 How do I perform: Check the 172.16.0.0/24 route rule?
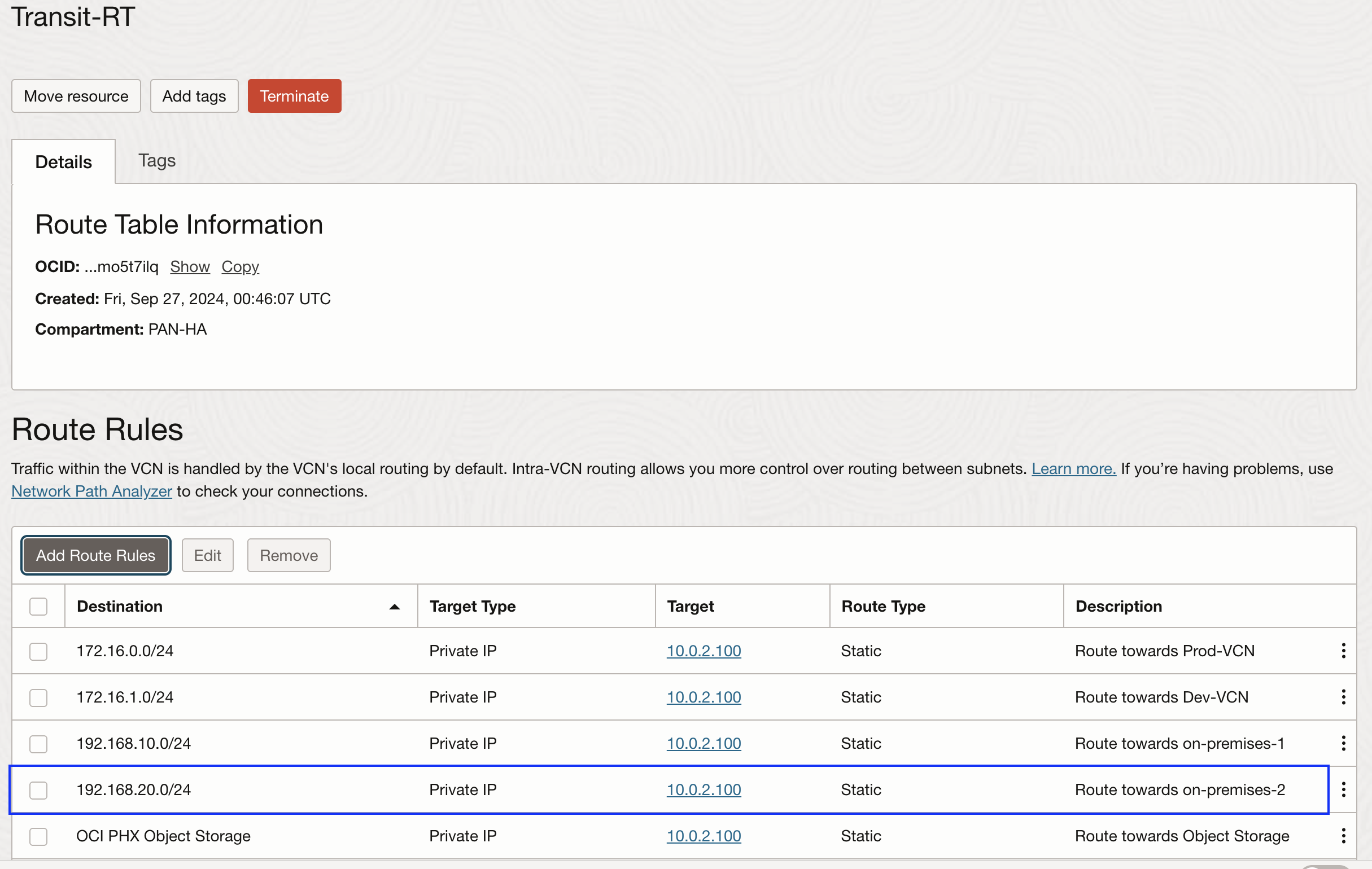(x=38, y=651)
